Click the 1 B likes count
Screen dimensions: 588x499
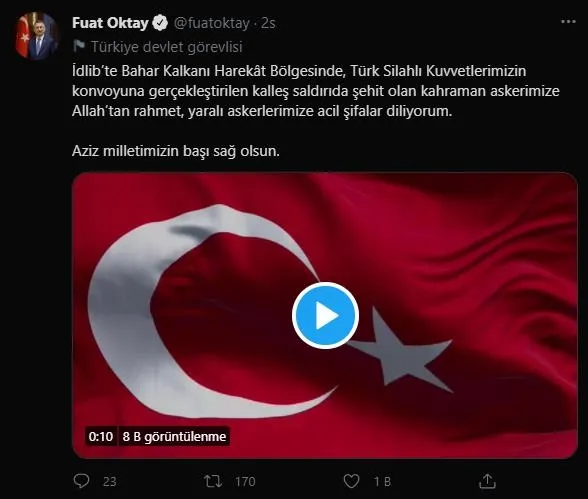382,481
